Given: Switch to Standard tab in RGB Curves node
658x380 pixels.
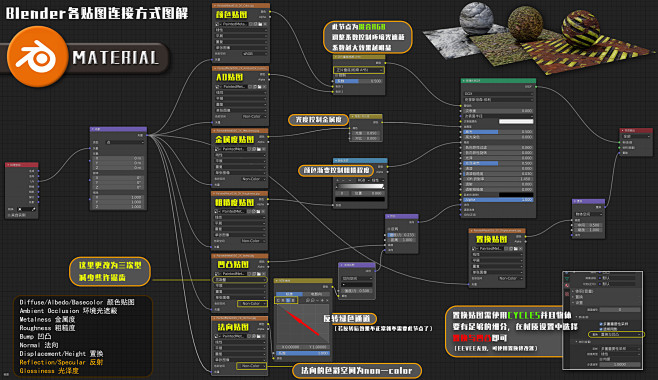Looking at the screenshot, I should tap(289, 294).
